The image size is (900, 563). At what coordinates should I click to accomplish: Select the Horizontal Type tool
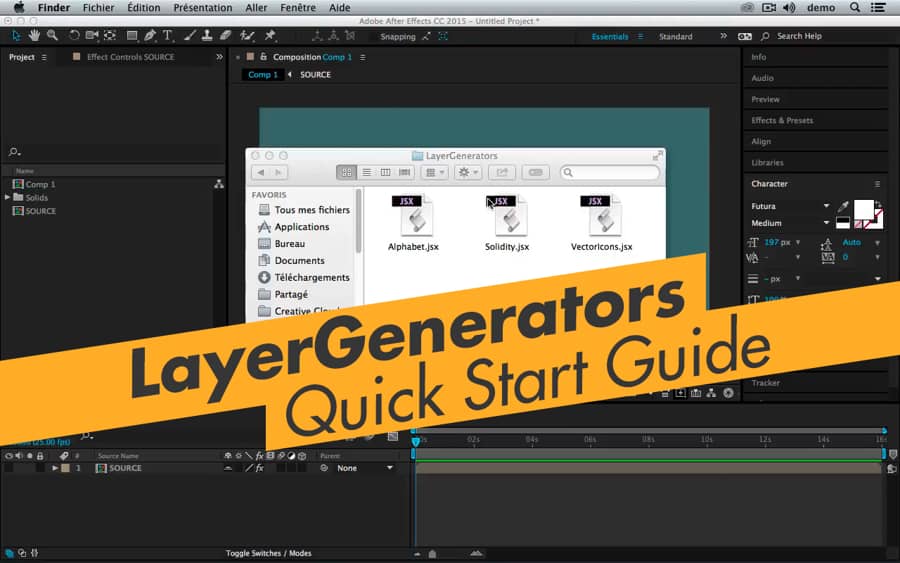(x=168, y=36)
